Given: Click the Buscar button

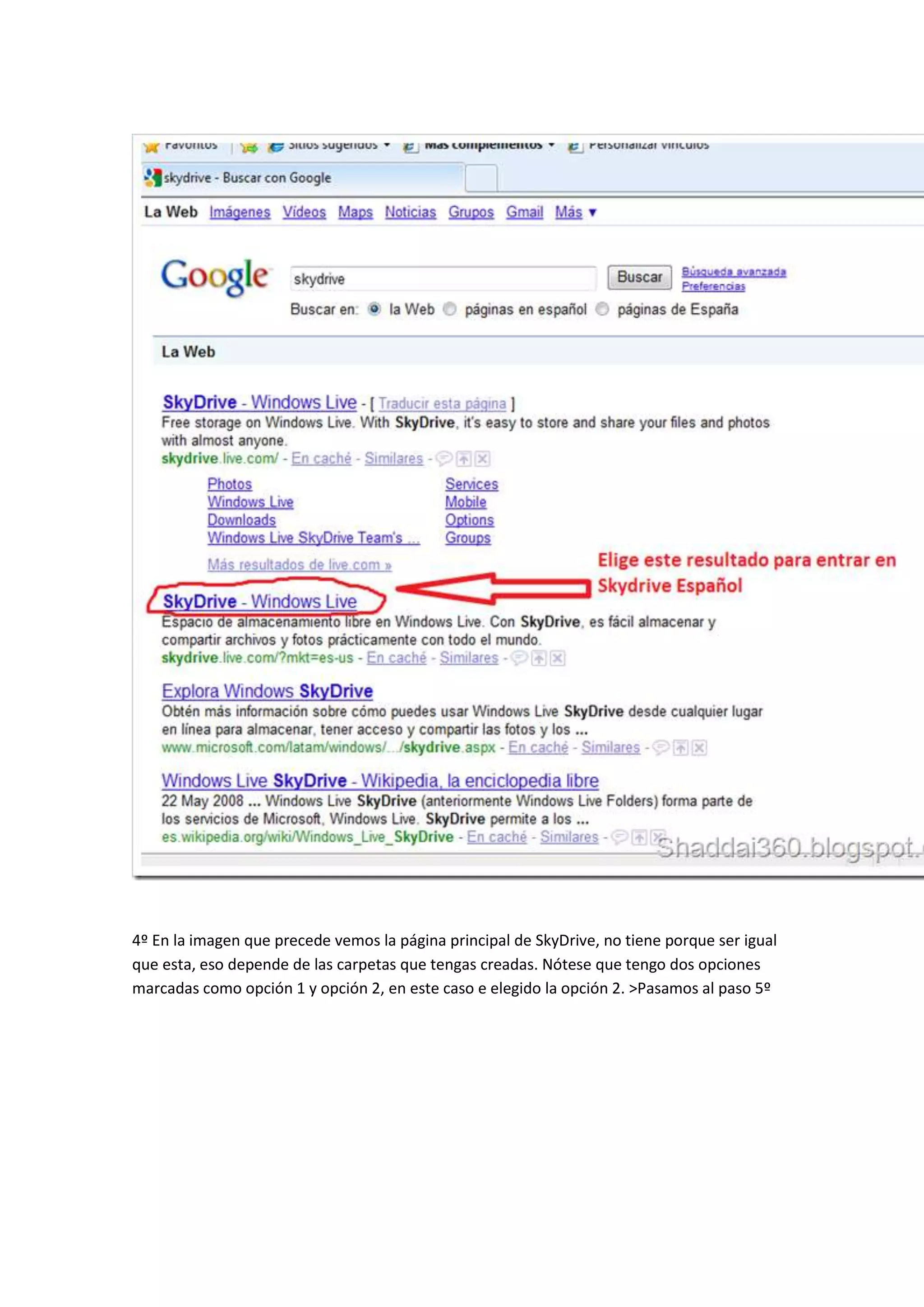Looking at the screenshot, I should tap(639, 278).
